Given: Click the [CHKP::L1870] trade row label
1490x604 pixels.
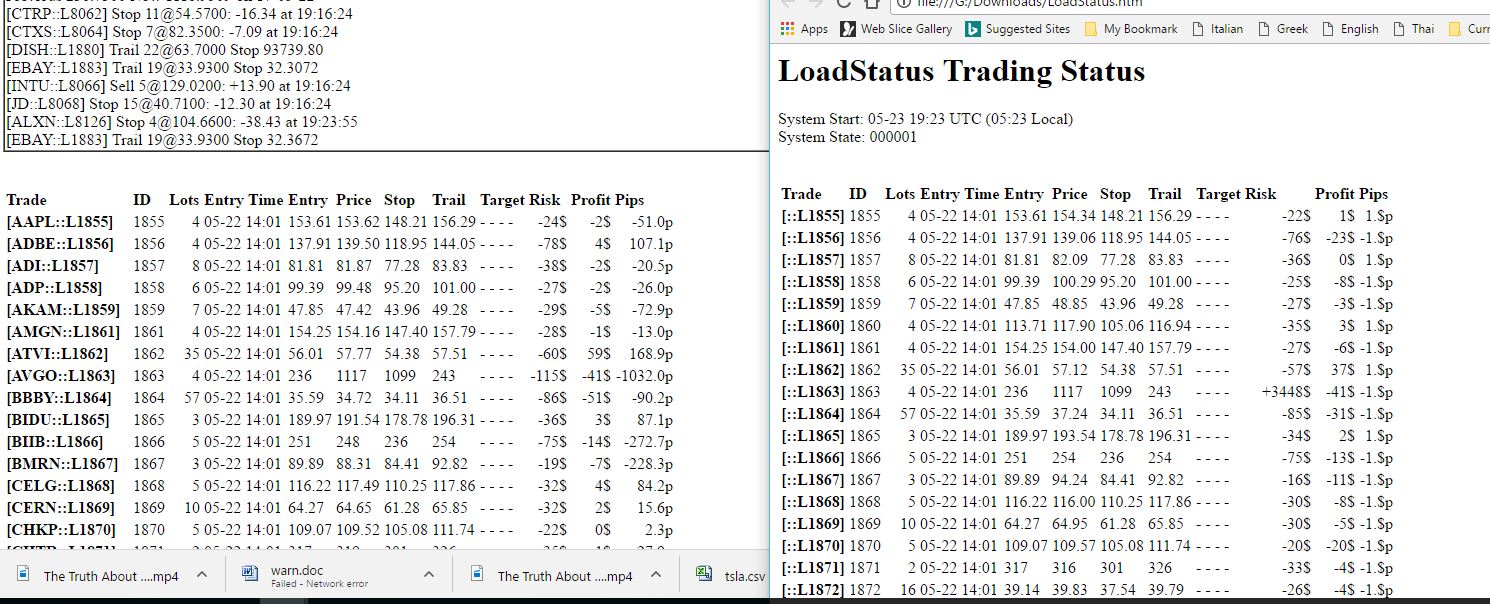Looking at the screenshot, I should [60, 530].
